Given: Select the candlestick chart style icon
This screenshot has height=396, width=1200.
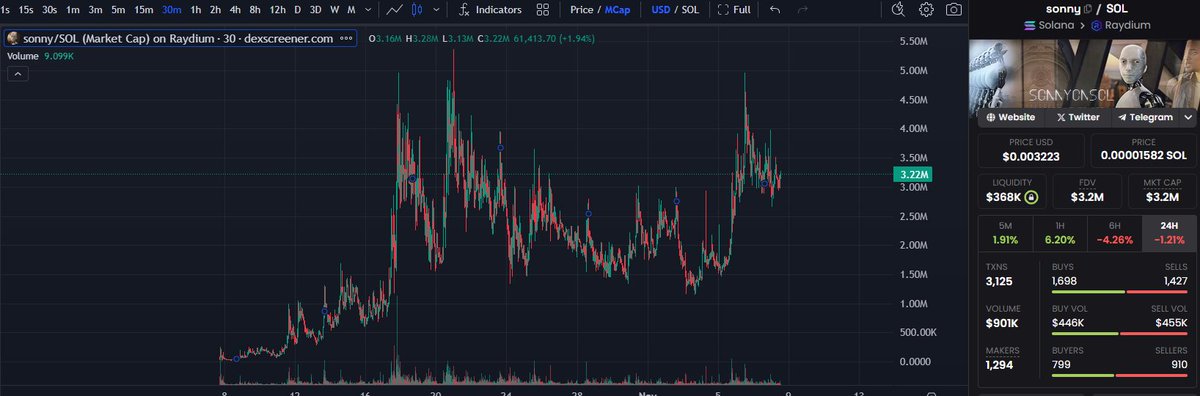Looking at the screenshot, I should tap(418, 9).
